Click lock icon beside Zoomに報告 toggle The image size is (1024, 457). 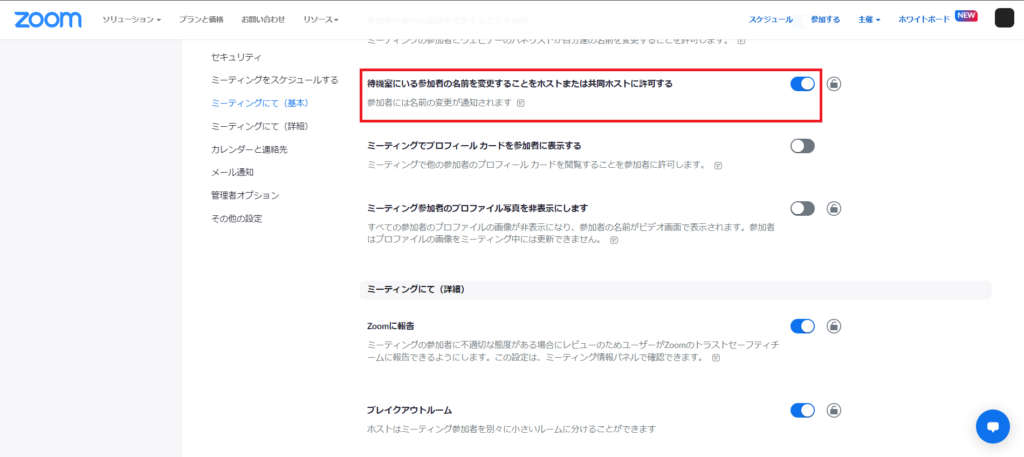tap(834, 326)
